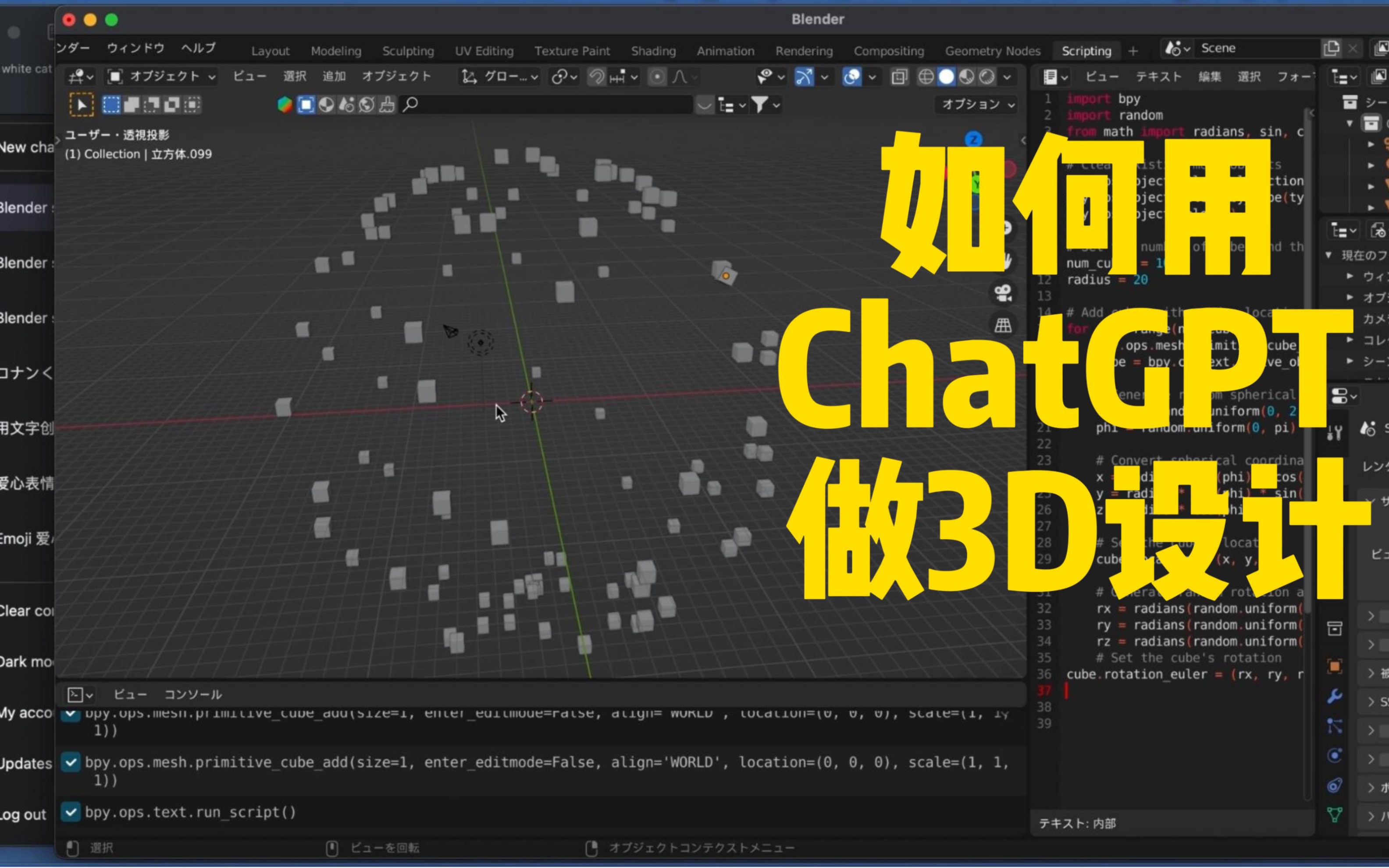Toggle the checkbox beside bpy.ops.text.run_script()
This screenshot has height=868, width=1389.
tap(72, 812)
